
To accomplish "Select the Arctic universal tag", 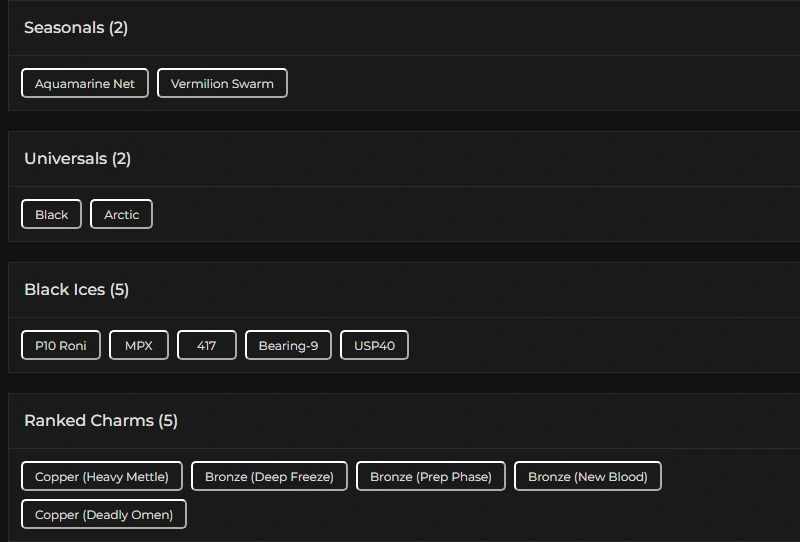I will coord(121,214).
